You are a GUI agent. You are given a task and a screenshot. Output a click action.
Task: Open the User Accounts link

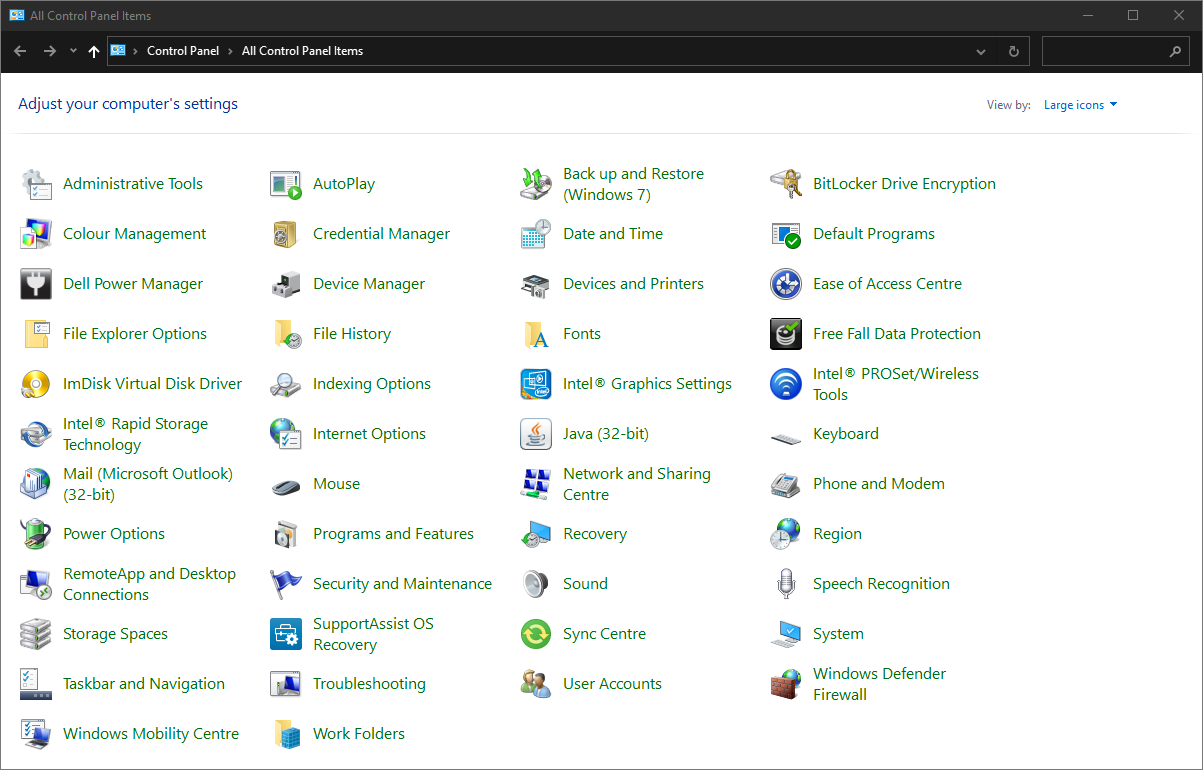612,684
